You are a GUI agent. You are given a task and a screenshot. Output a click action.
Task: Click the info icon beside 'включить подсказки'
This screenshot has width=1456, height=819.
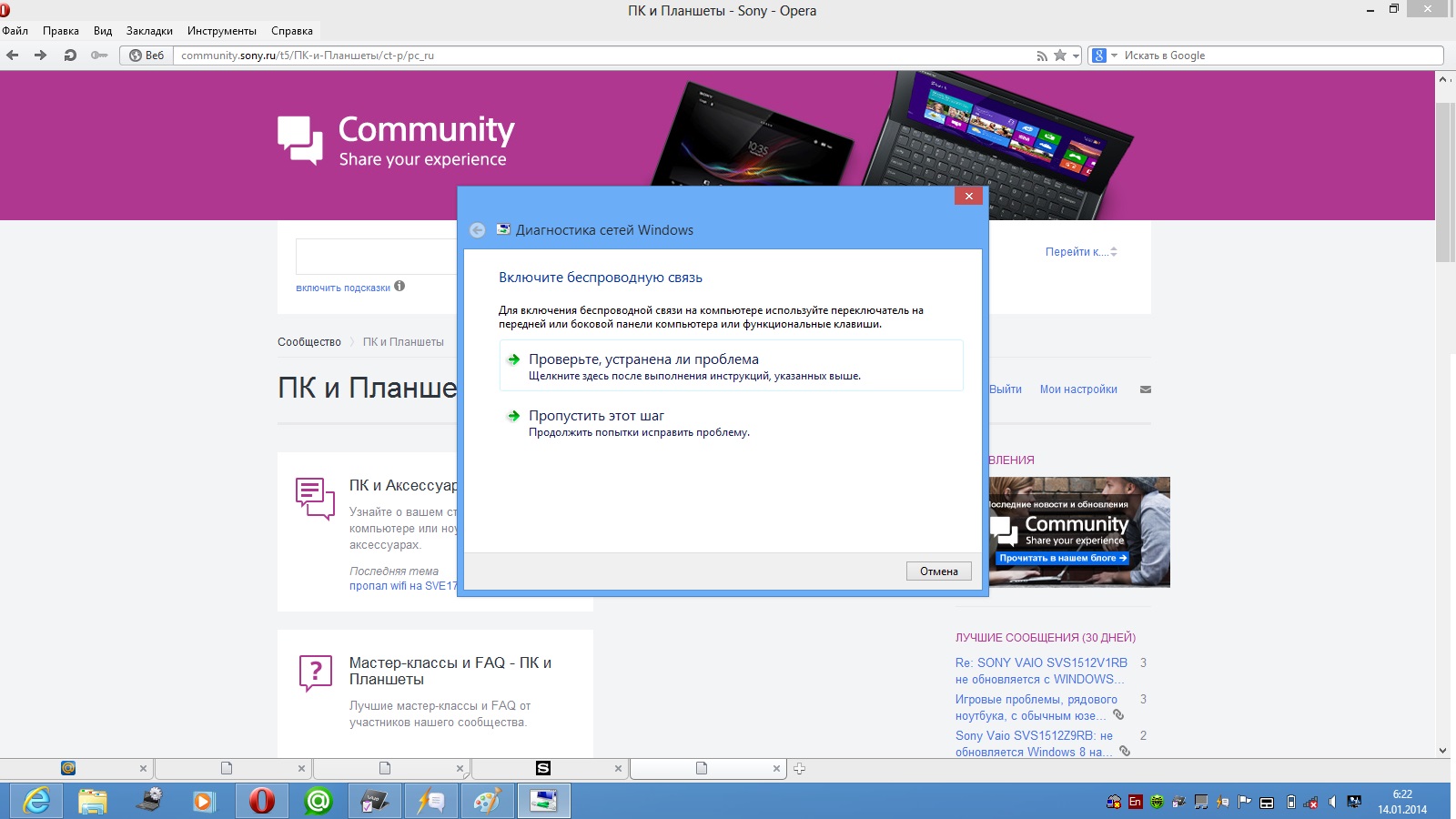(399, 286)
